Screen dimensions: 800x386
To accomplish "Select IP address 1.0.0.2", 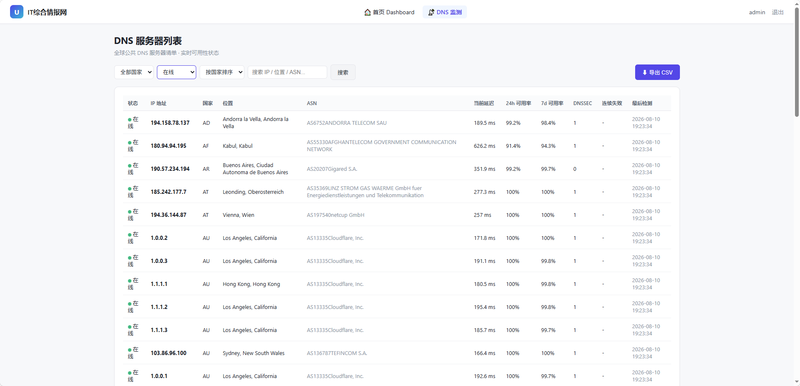I will [x=159, y=238].
